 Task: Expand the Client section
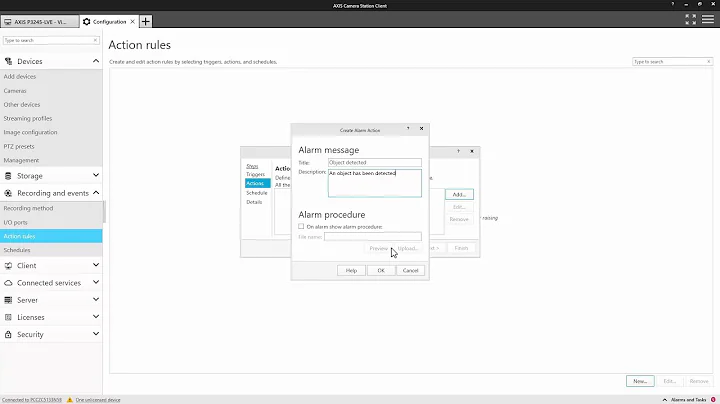point(96,265)
